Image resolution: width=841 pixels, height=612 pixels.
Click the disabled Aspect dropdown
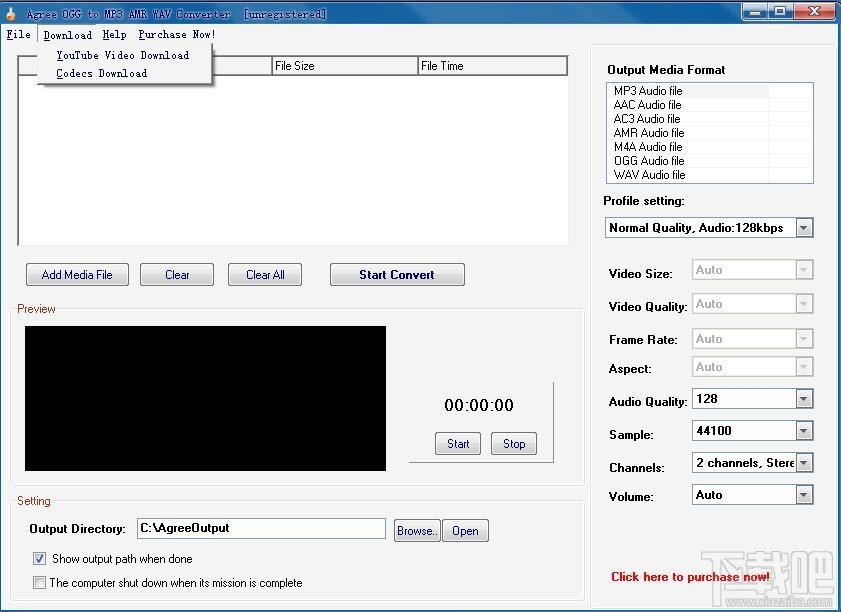(x=753, y=367)
